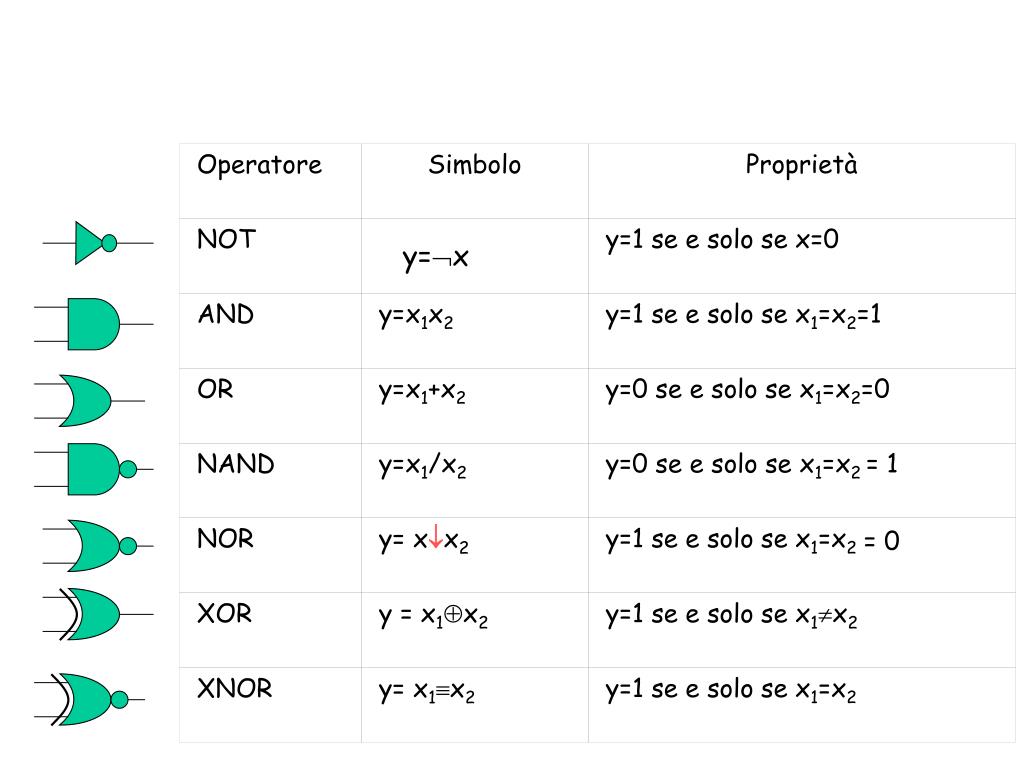
Task: Click the NAND formula y=x1/x2
Action: coord(423,466)
